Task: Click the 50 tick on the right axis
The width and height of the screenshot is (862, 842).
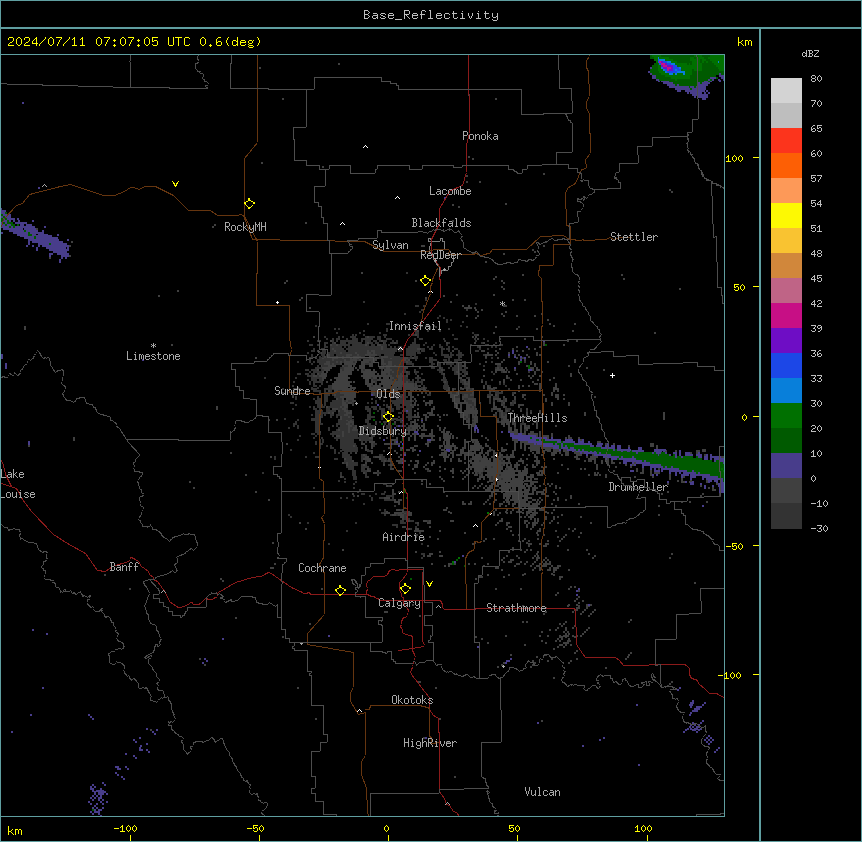Action: (739, 287)
